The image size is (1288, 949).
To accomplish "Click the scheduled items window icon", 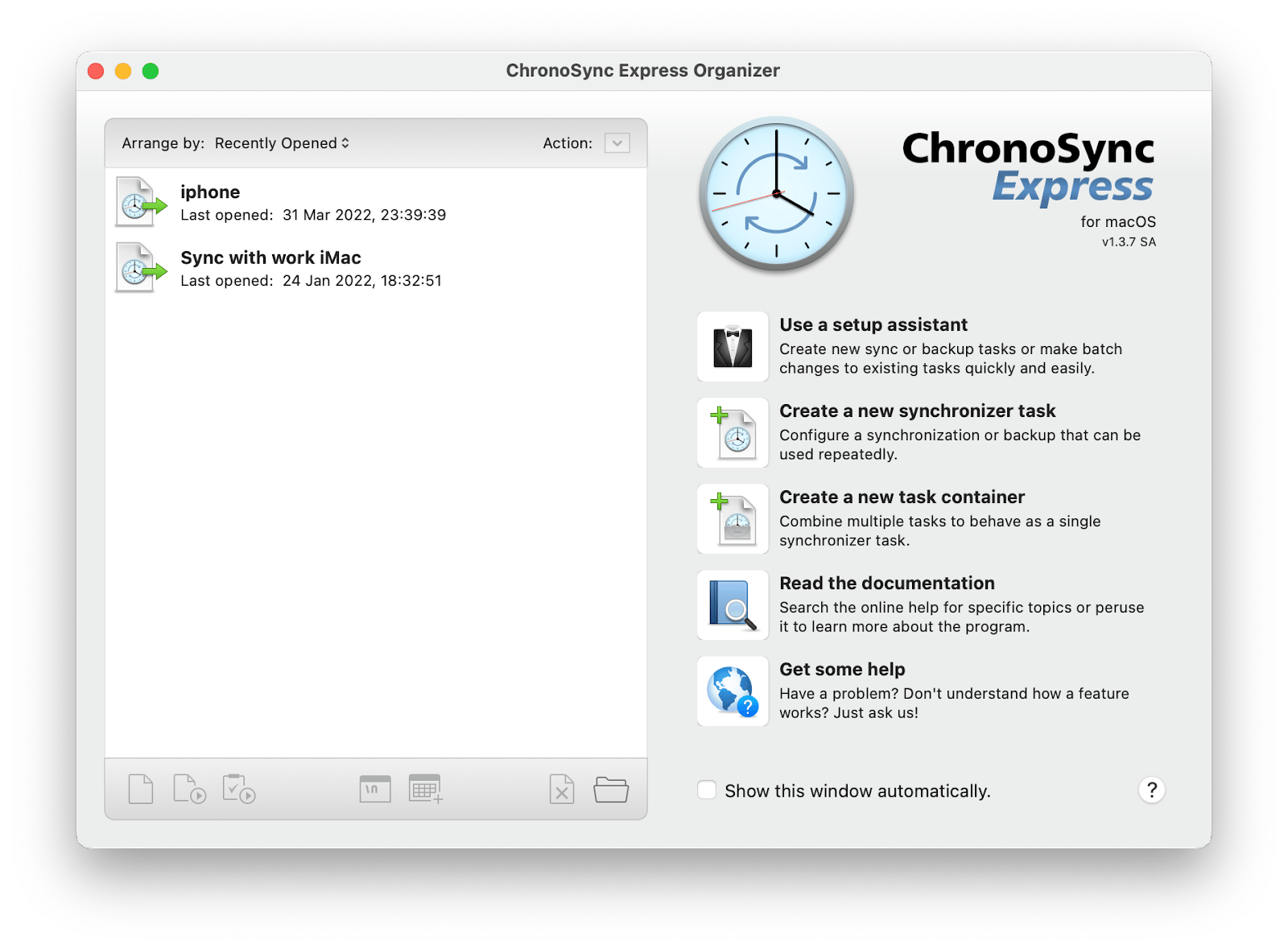I will click(375, 789).
